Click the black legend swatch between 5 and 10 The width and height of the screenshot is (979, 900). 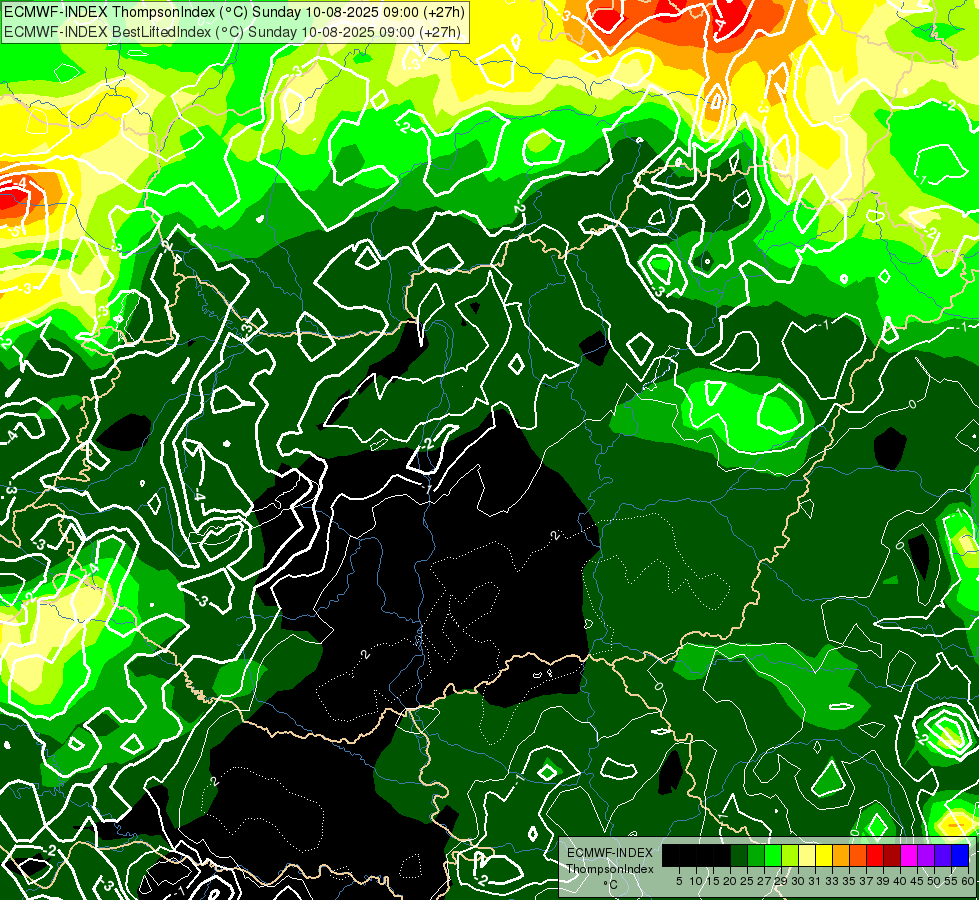(687, 855)
